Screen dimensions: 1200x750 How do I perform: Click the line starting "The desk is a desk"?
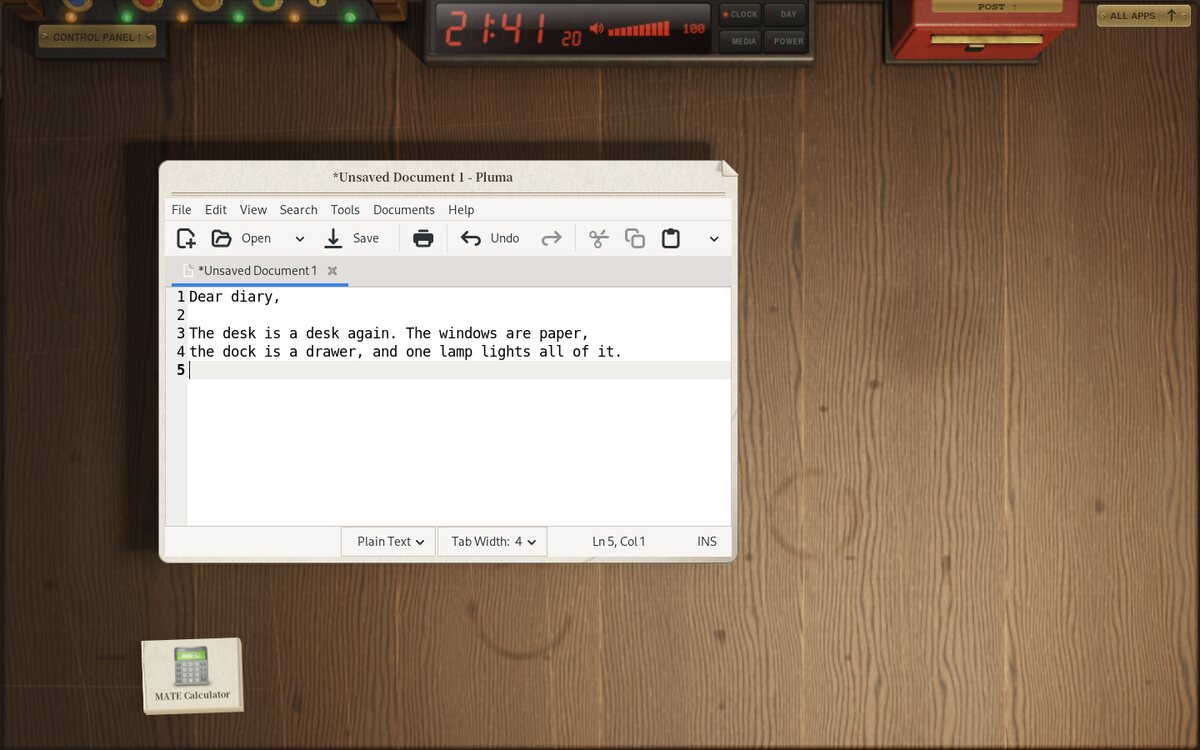coord(389,333)
